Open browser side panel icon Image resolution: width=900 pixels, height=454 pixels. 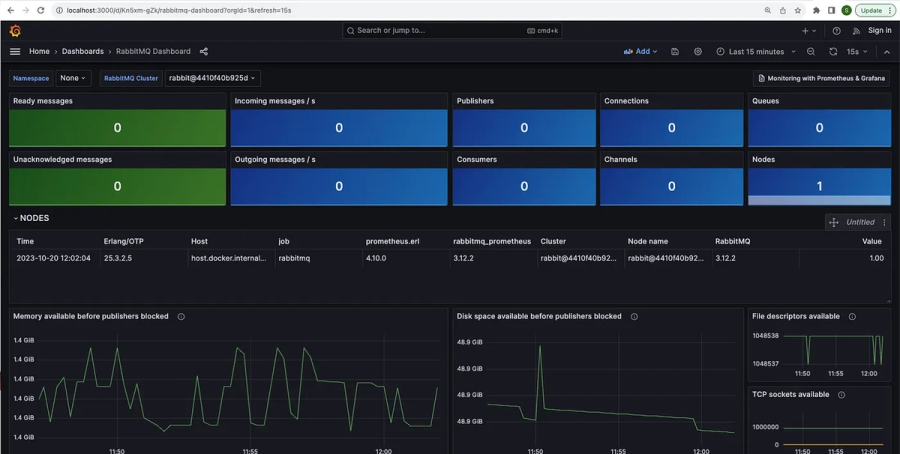(831, 10)
